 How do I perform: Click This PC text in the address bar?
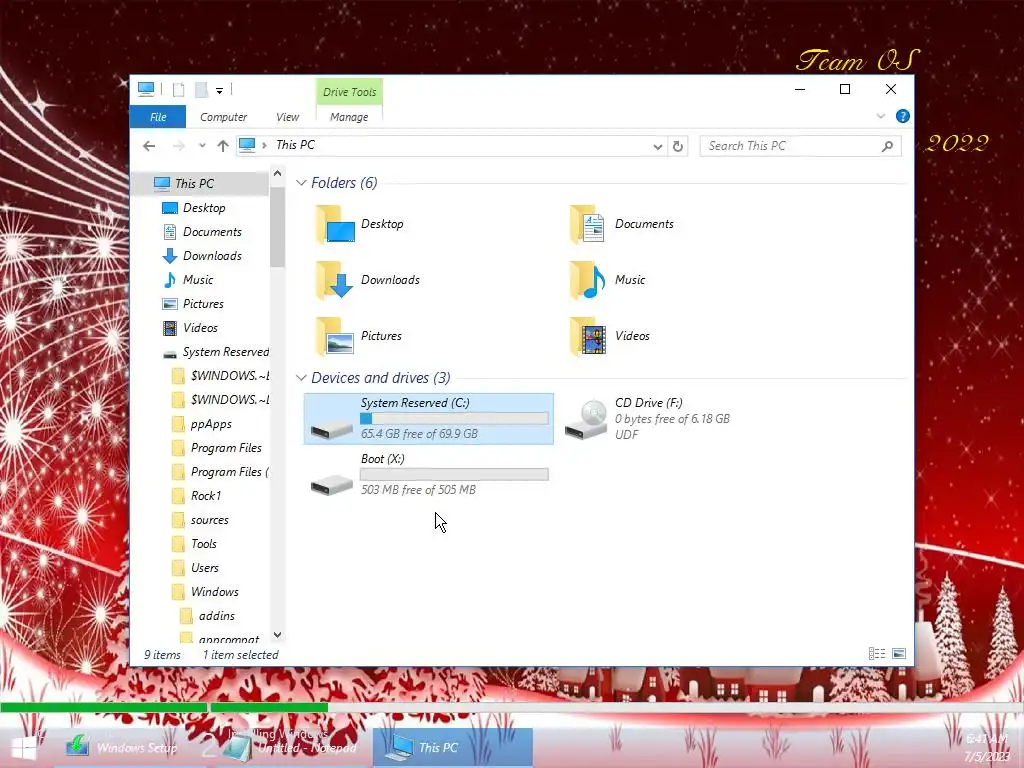click(x=295, y=145)
